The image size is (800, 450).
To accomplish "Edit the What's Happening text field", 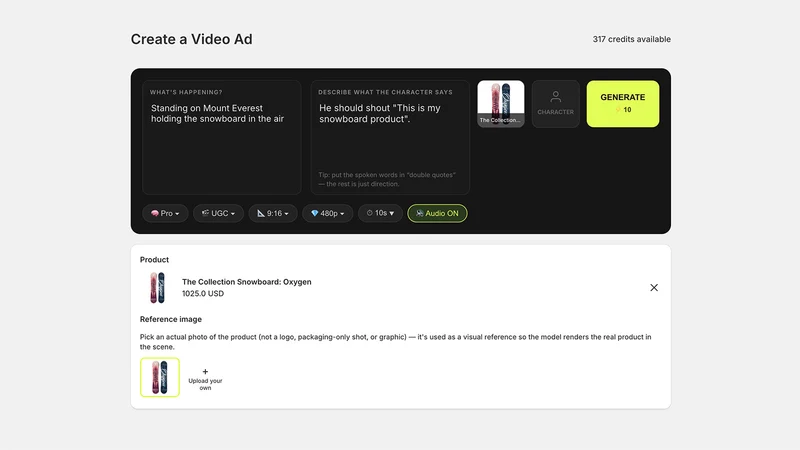I will click(222, 137).
